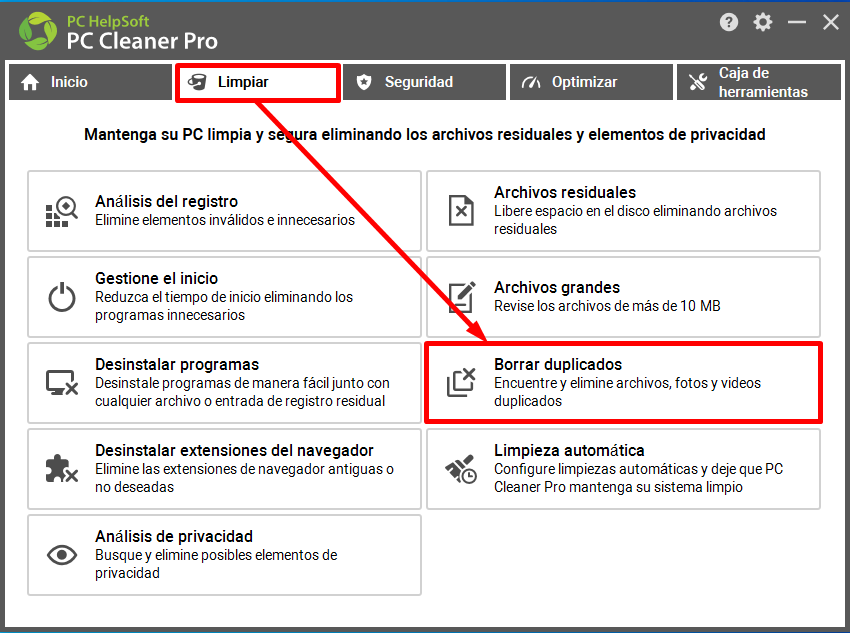Open Gestione el inicio tile
The image size is (850, 633).
224,297
